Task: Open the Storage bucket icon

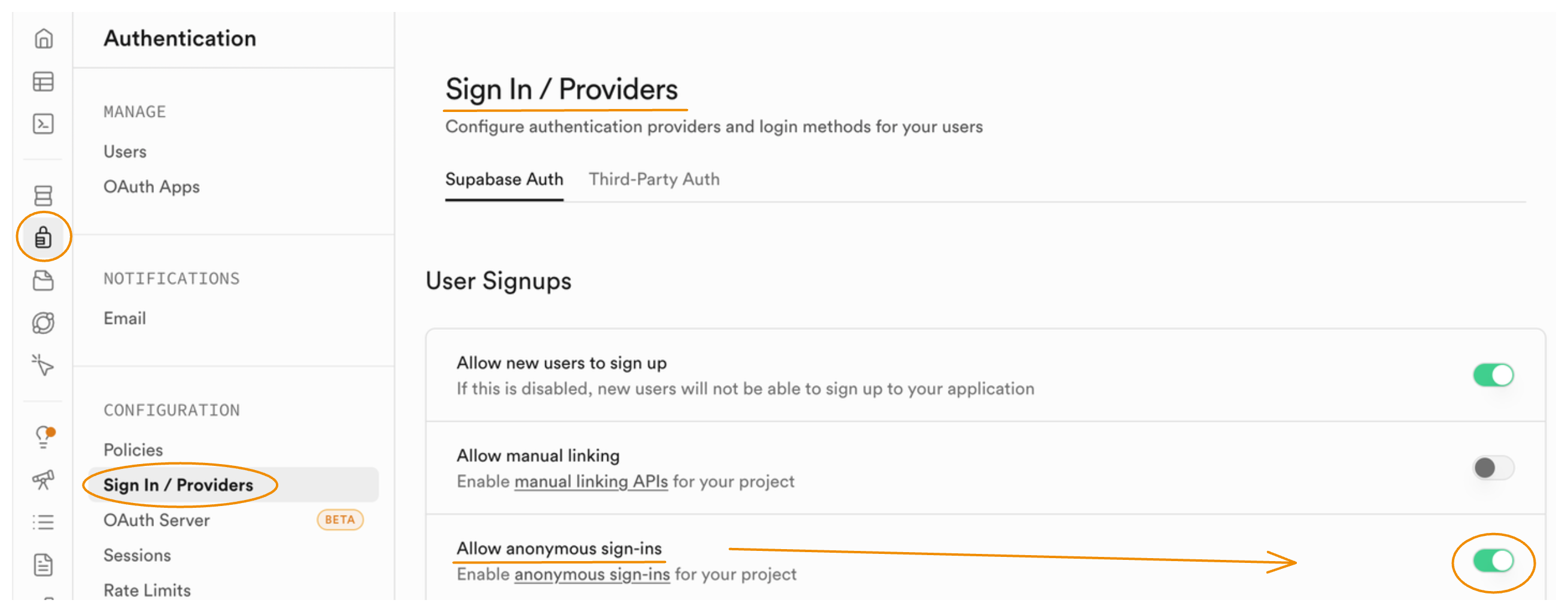Action: click(43, 280)
